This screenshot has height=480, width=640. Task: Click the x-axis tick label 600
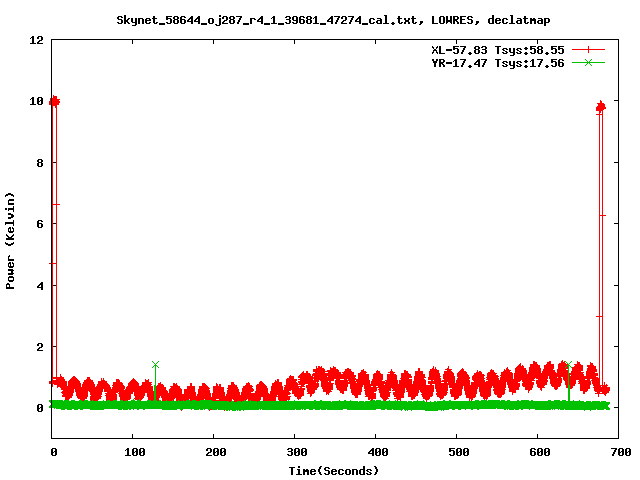(540, 452)
